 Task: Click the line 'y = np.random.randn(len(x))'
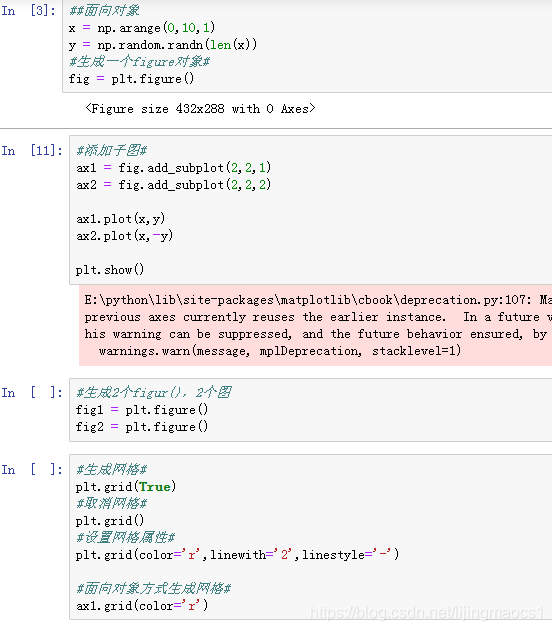pyautogui.click(x=163, y=45)
